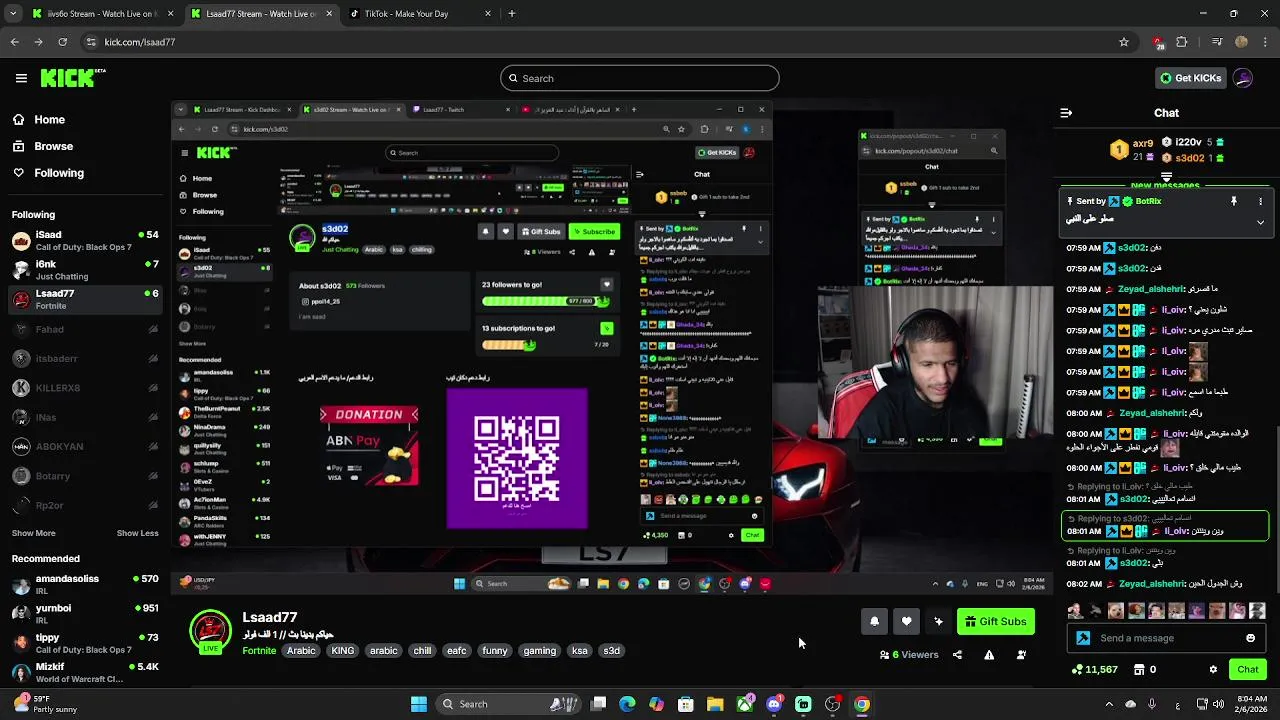
Task: Click the Lsaad77 streamer avatar
Action: click(x=210, y=632)
